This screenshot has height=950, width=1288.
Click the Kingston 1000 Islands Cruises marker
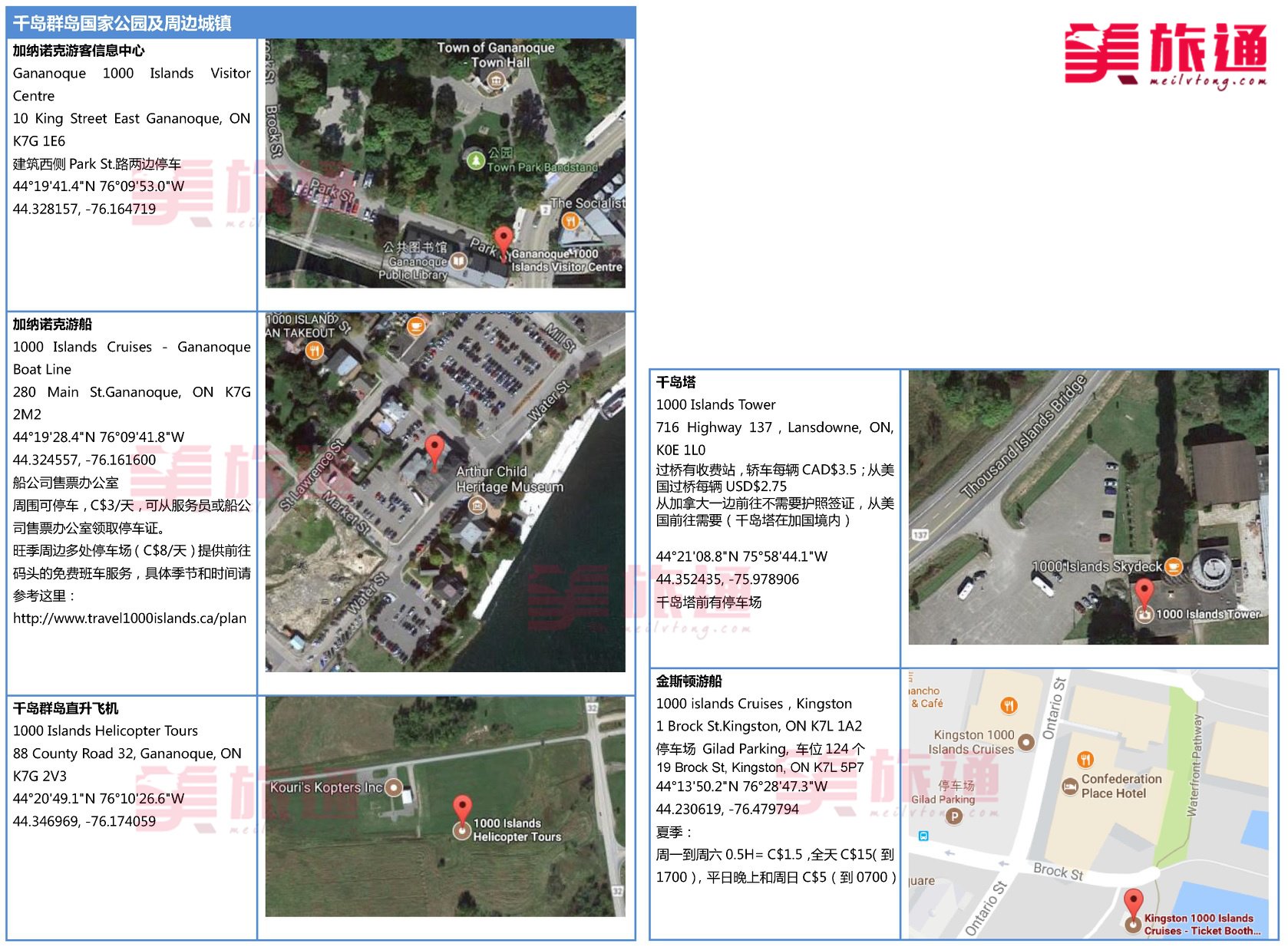click(1025, 742)
